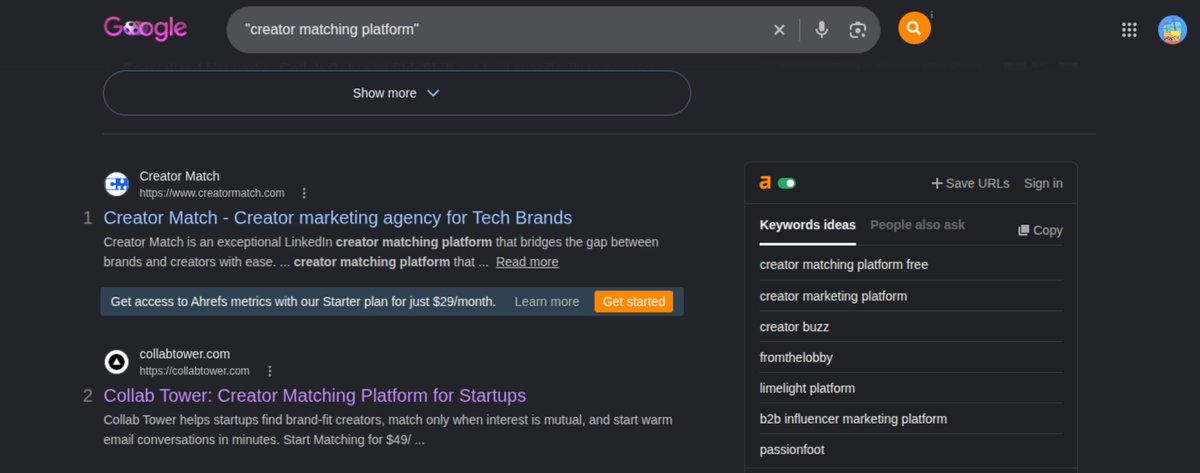
Task: Open the Collab Tower result title link
Action: [315, 395]
